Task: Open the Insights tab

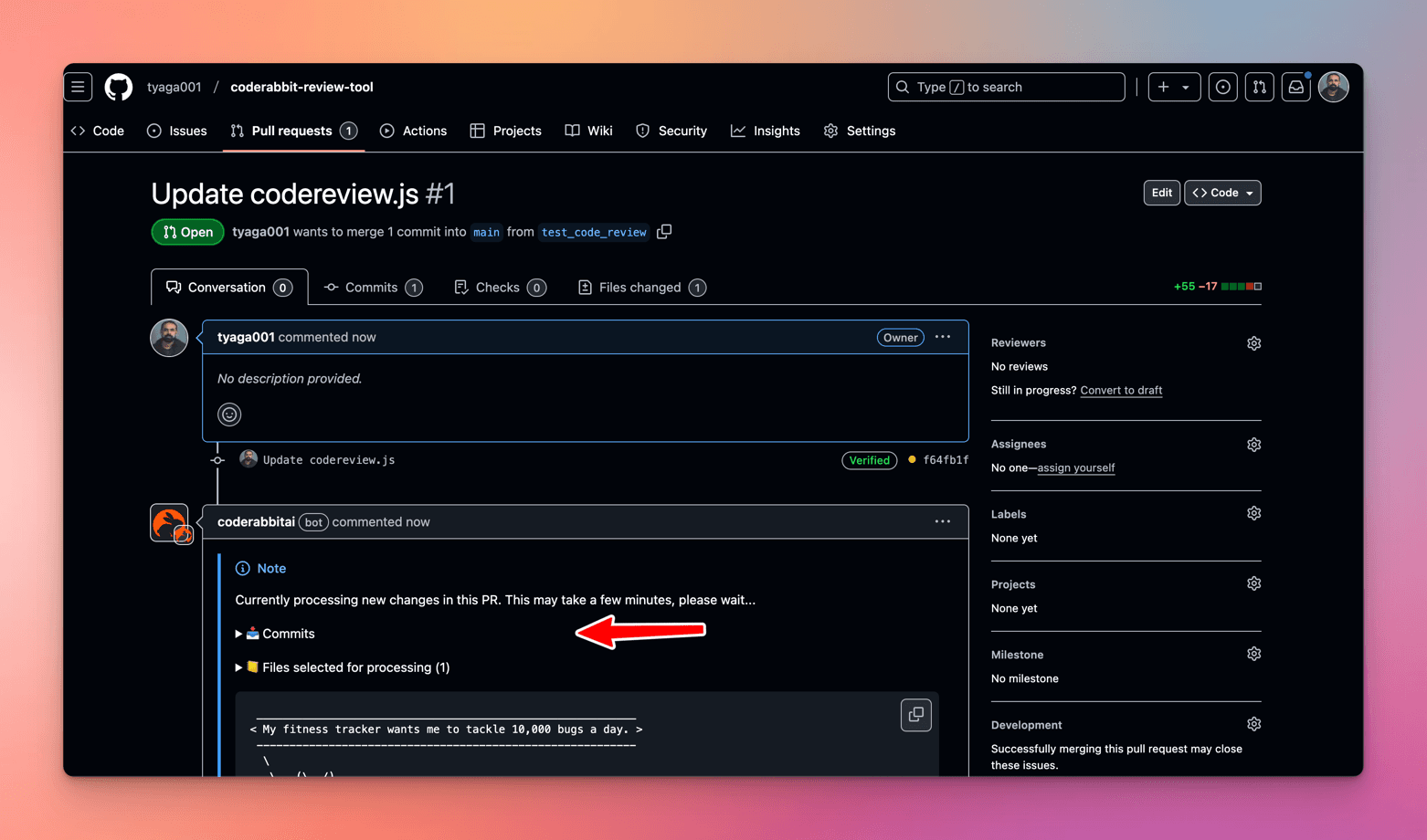Action: pyautogui.click(x=766, y=131)
